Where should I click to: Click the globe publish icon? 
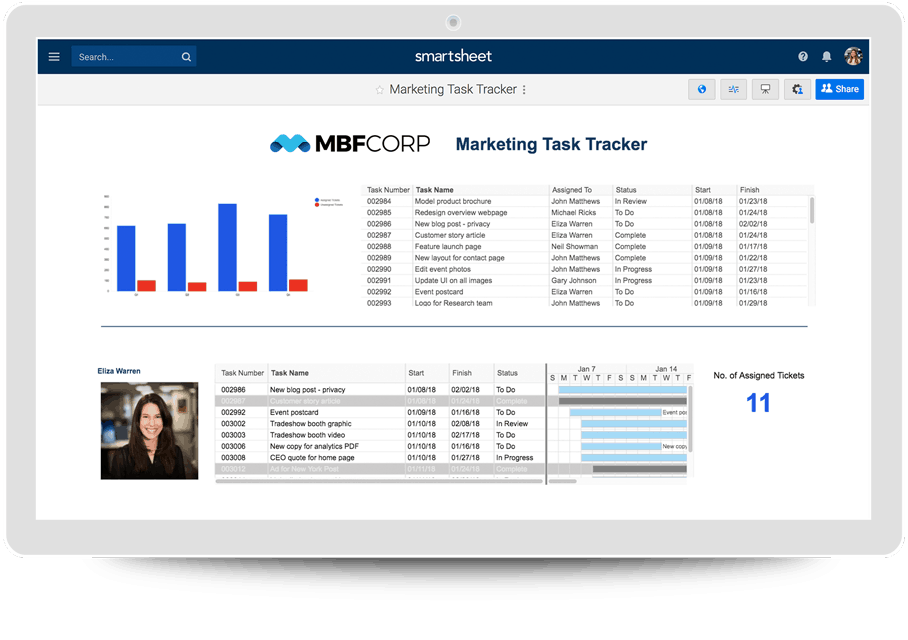[702, 89]
